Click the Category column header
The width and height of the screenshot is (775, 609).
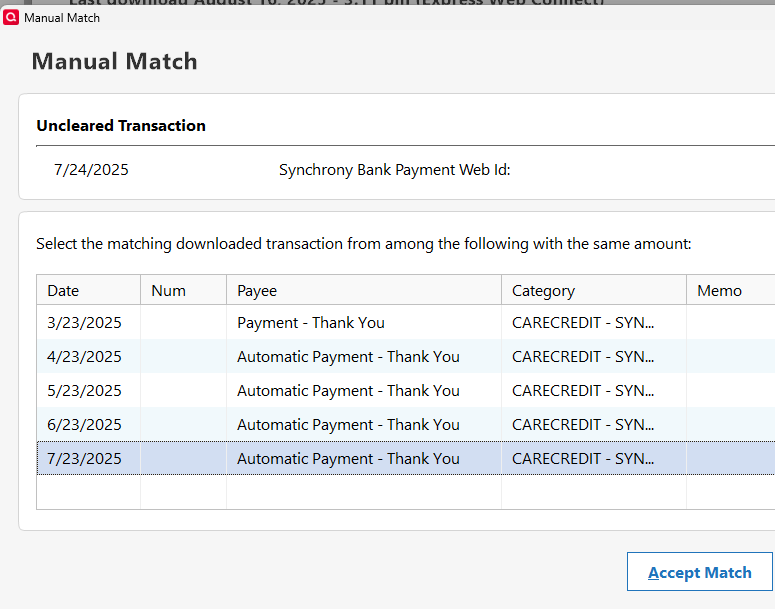pos(543,290)
